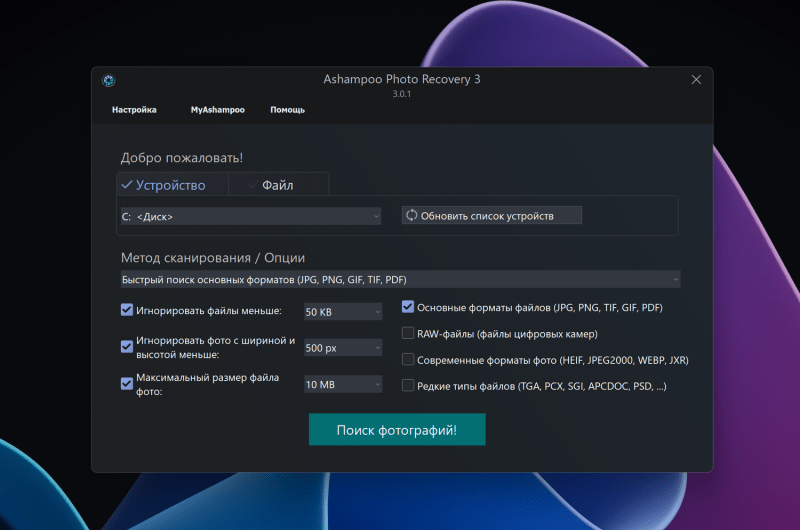
Task: Close the Ashampoo Photo Recovery window
Action: (x=696, y=80)
